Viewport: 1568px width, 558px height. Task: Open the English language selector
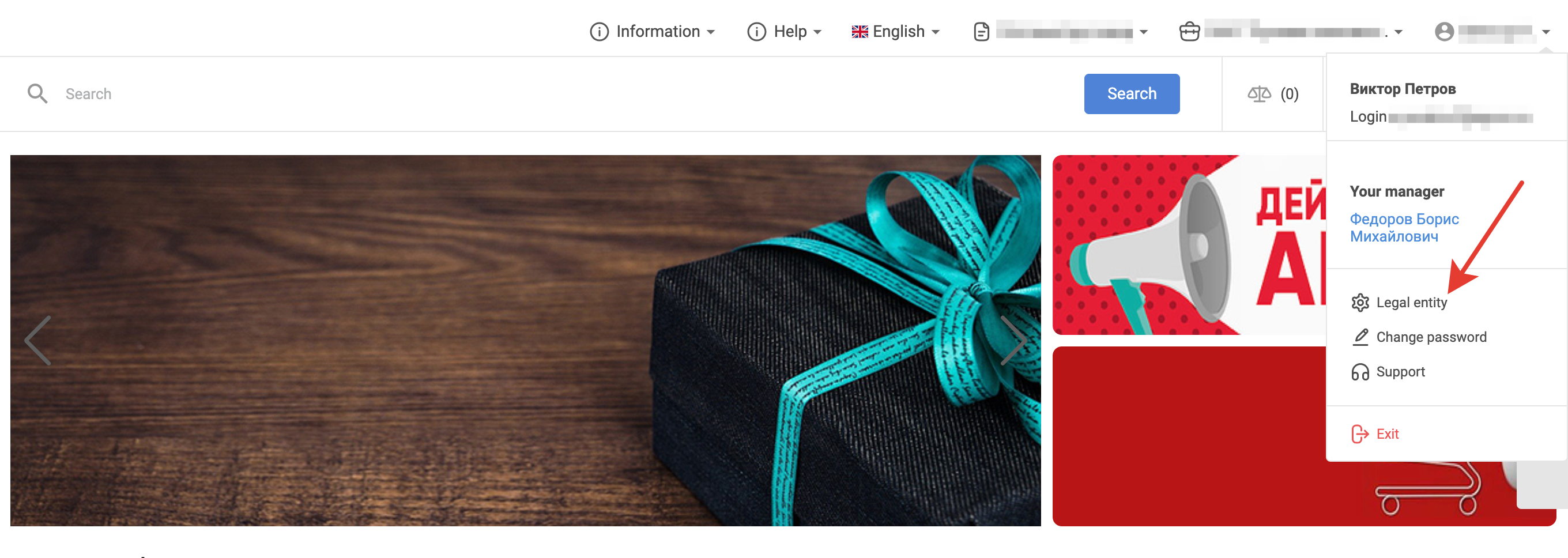tap(895, 32)
